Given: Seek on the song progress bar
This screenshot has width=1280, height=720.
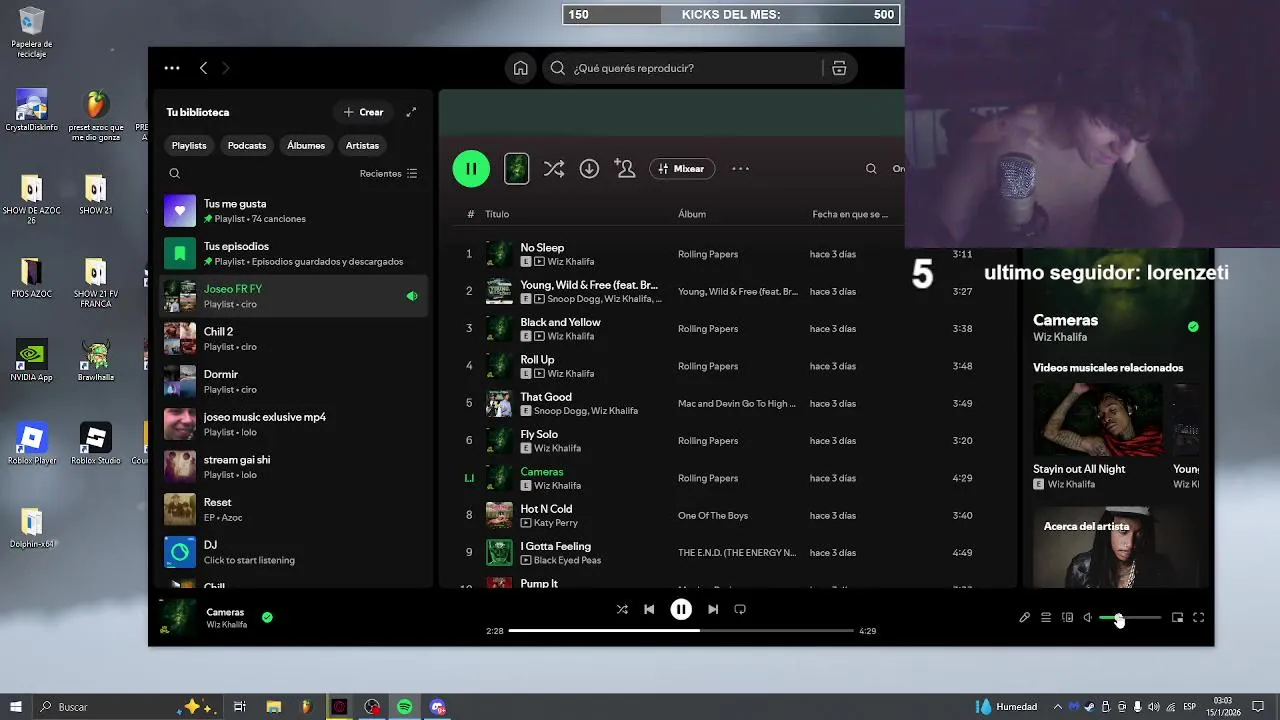Looking at the screenshot, I should click(x=681, y=631).
